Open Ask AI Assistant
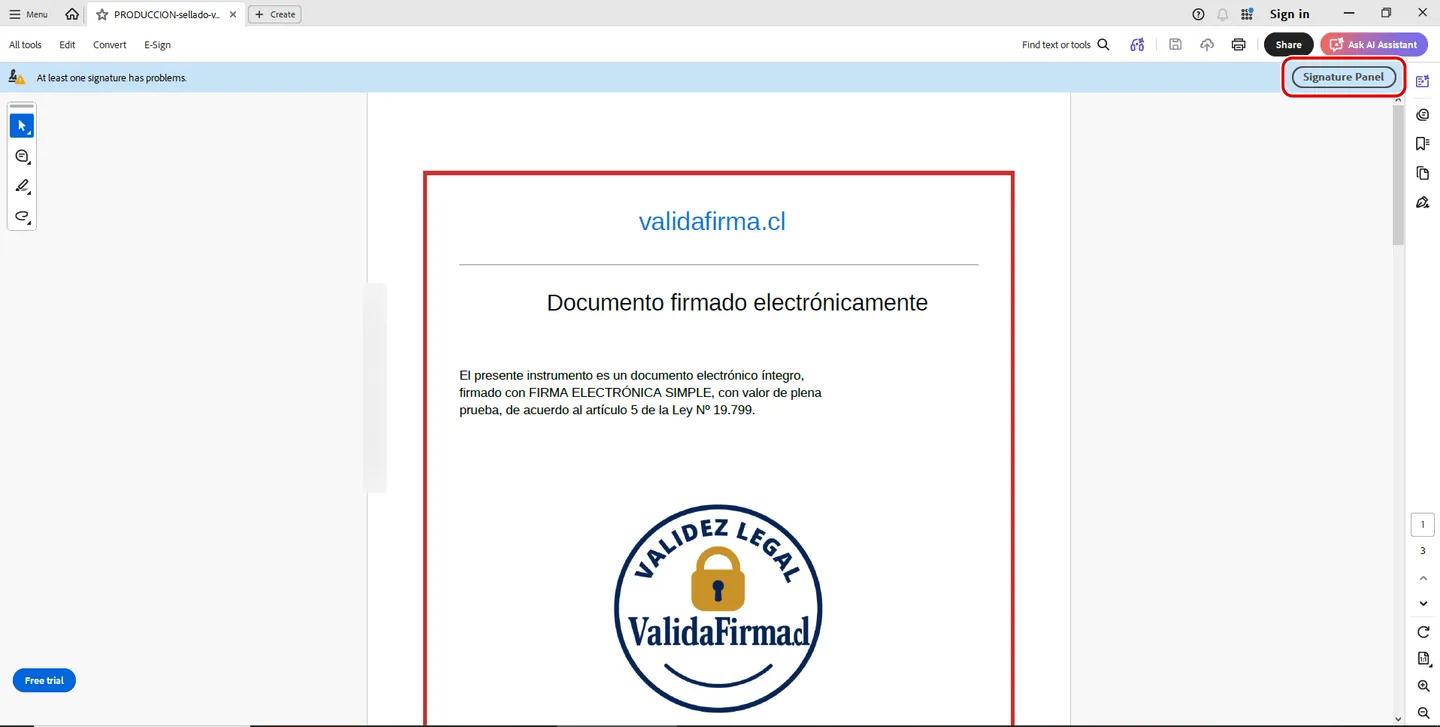This screenshot has width=1440, height=727. coord(1373,45)
